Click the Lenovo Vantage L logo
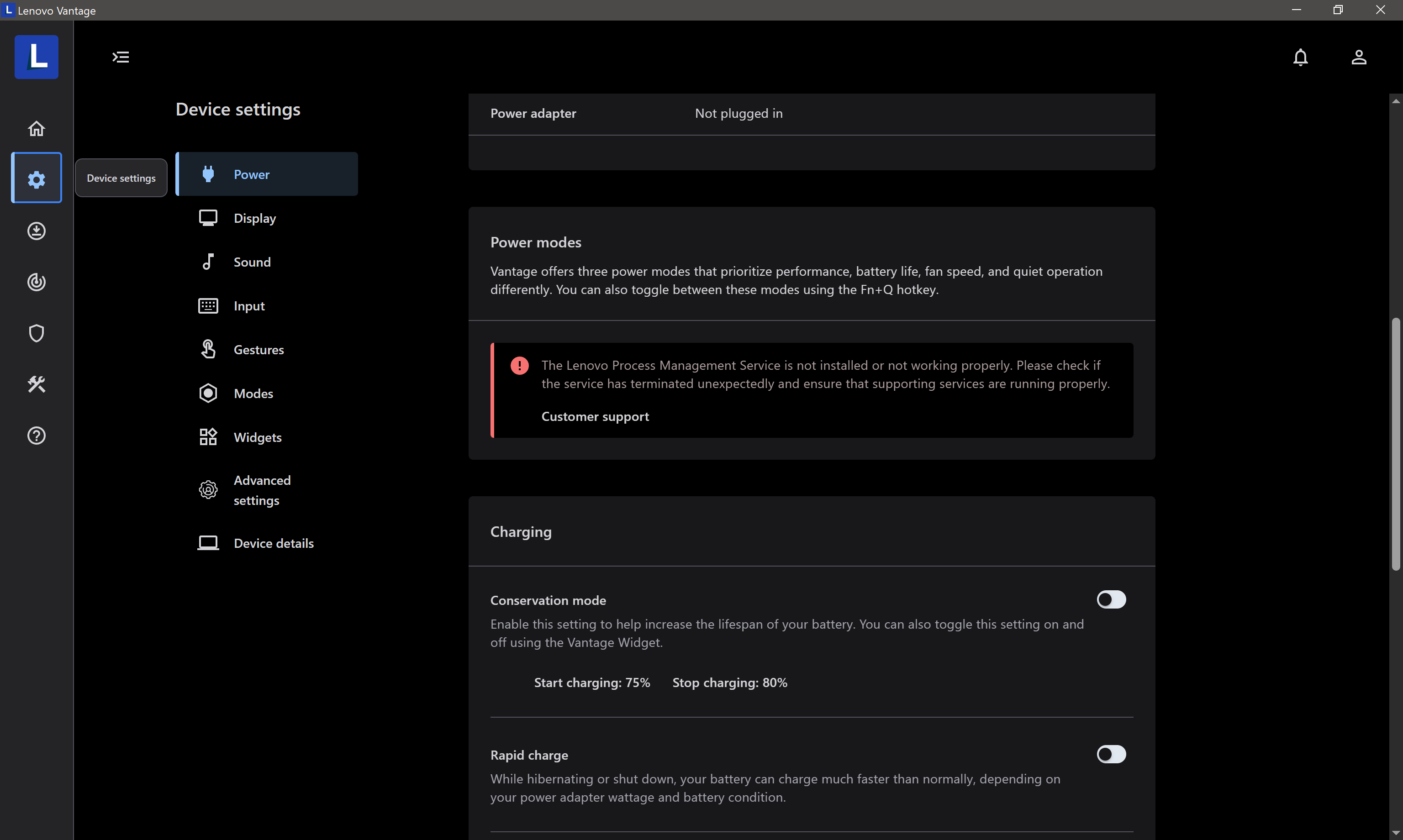Viewport: 1403px width, 840px height. tap(36, 57)
